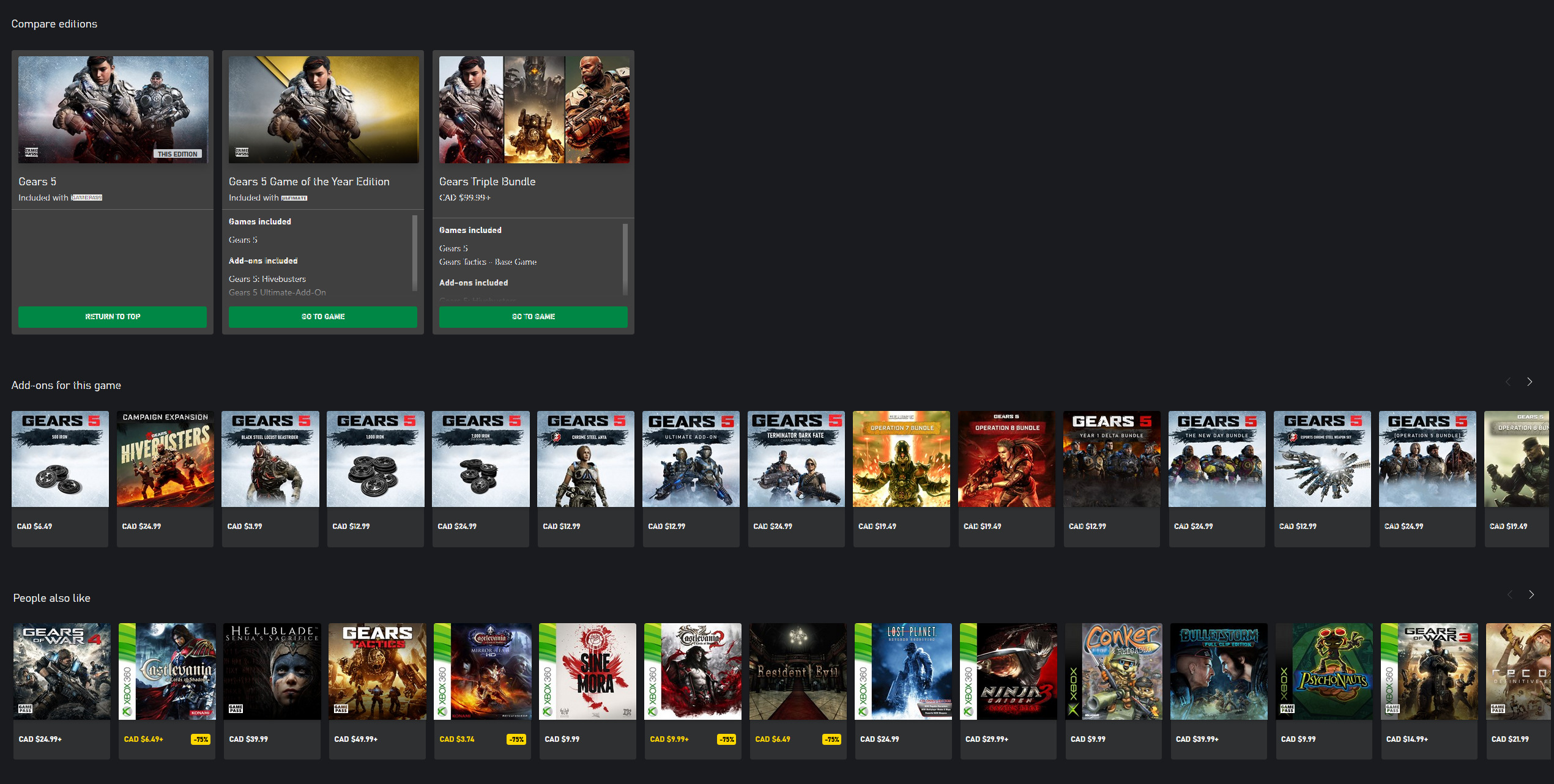Open the 1,000 Iron add-on tile
This screenshot has width=1554, height=784.
(x=376, y=479)
